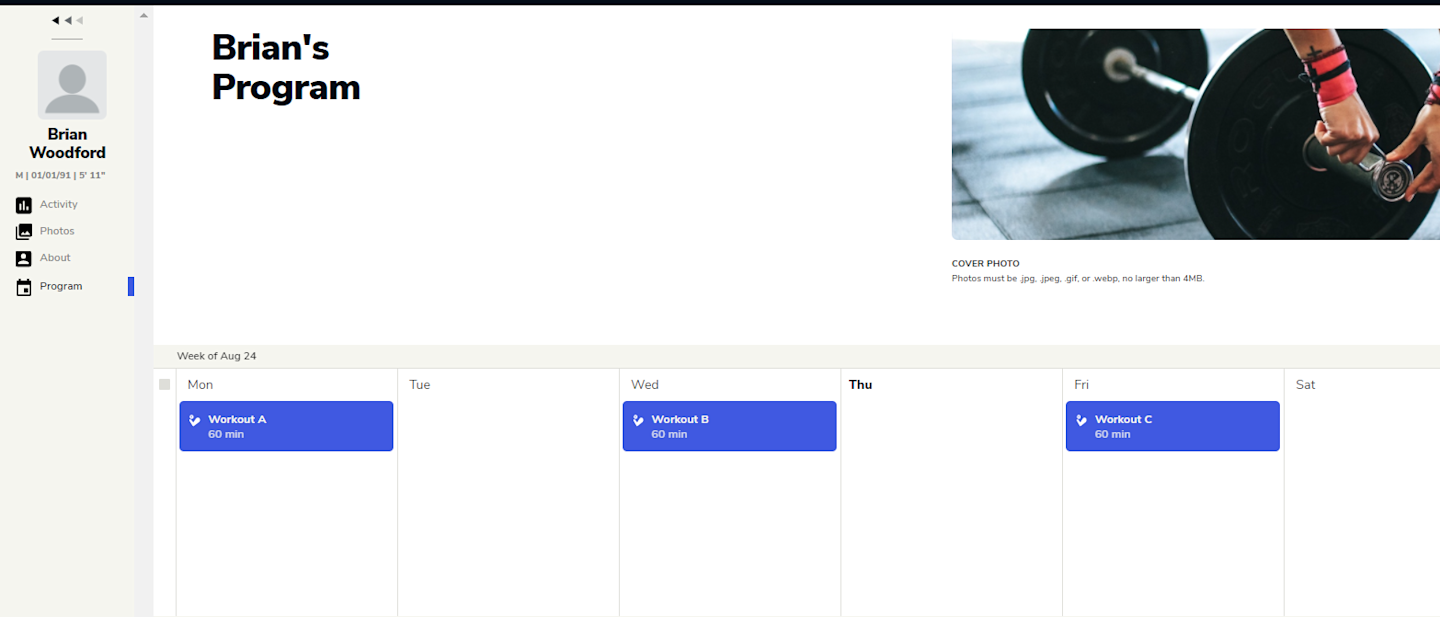Select the About person icon
The height and width of the screenshot is (617, 1440).
tap(24, 258)
